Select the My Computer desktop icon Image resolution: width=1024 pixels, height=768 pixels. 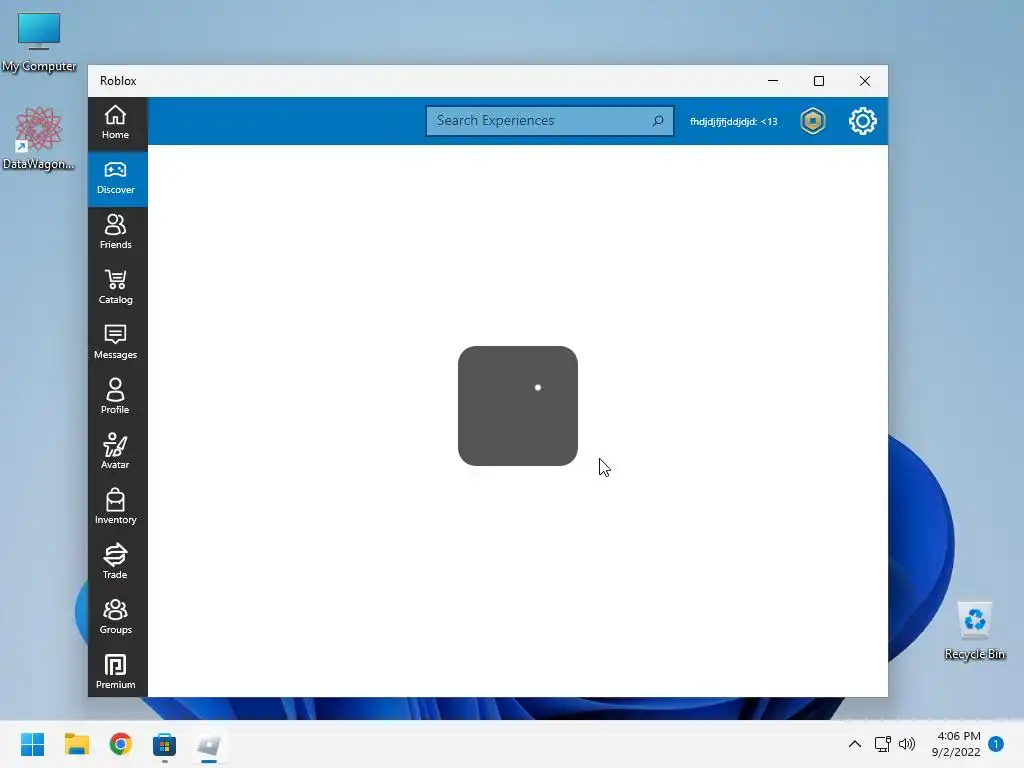pyautogui.click(x=39, y=41)
